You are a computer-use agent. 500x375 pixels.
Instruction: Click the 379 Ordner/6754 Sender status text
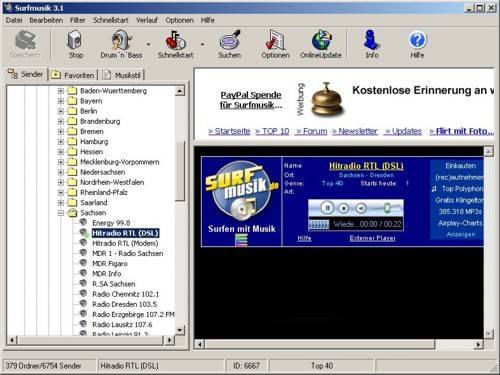(x=43, y=366)
